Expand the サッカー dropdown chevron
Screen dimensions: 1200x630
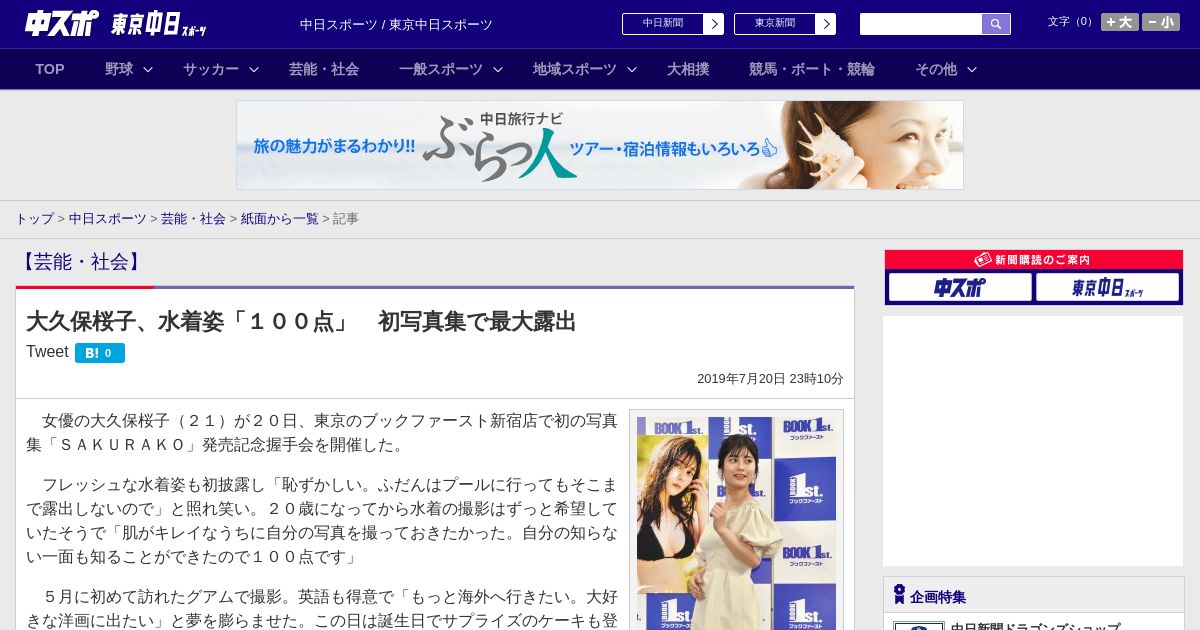(x=254, y=69)
